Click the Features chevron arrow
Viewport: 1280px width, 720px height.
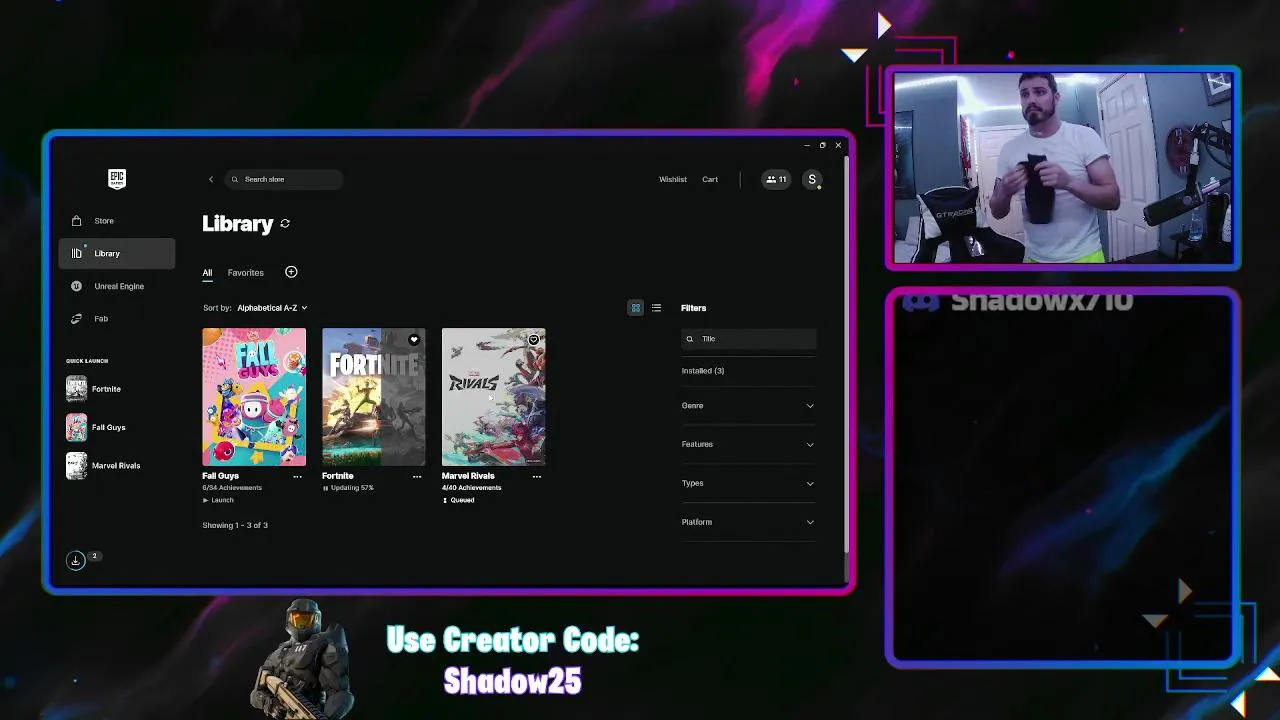point(810,444)
